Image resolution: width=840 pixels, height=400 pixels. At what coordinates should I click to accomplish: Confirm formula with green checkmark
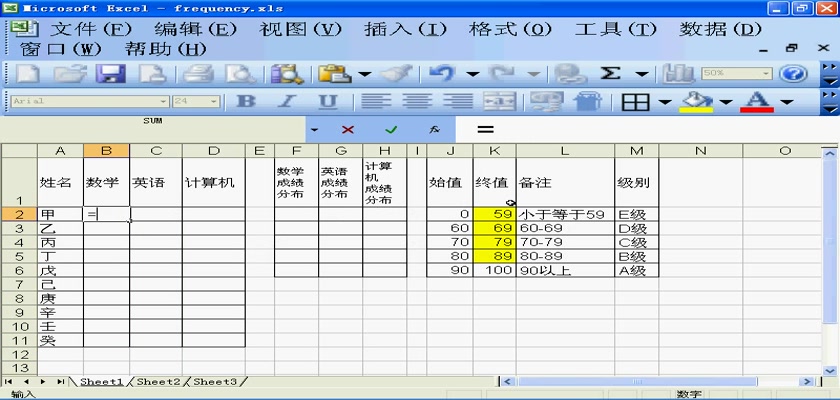point(391,130)
